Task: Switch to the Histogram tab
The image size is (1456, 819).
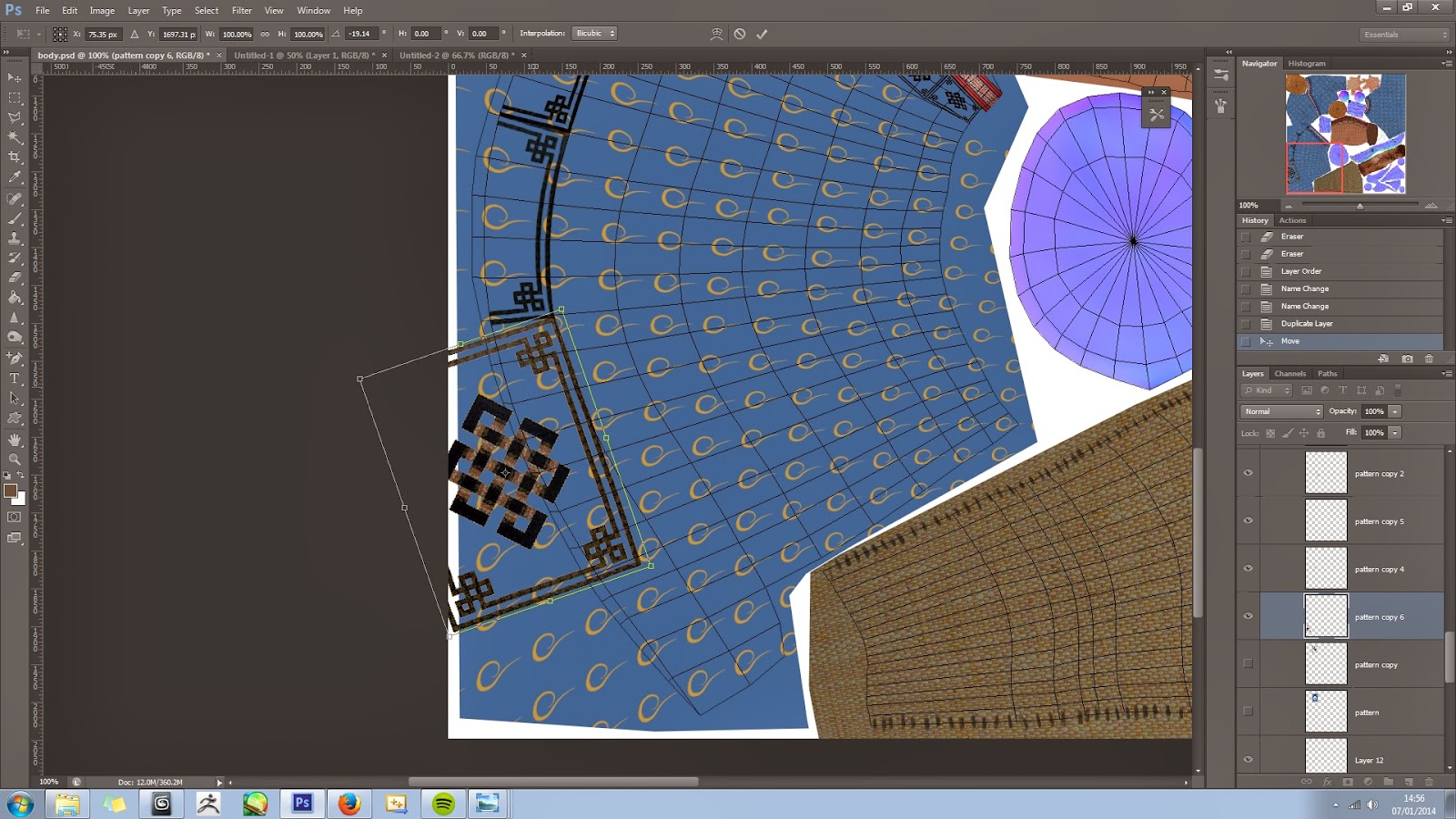Action: 1306,64
